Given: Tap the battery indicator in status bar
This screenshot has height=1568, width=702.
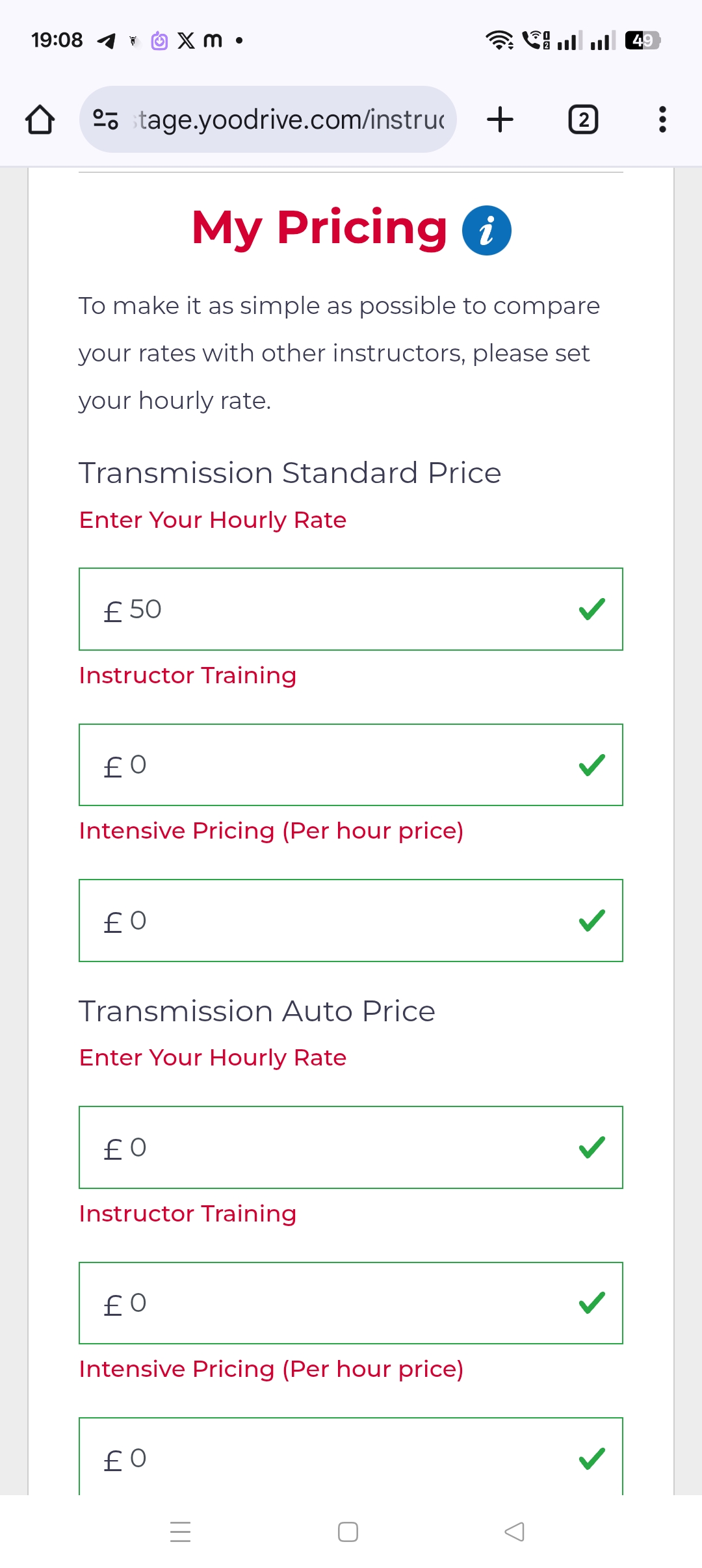Looking at the screenshot, I should click(642, 40).
